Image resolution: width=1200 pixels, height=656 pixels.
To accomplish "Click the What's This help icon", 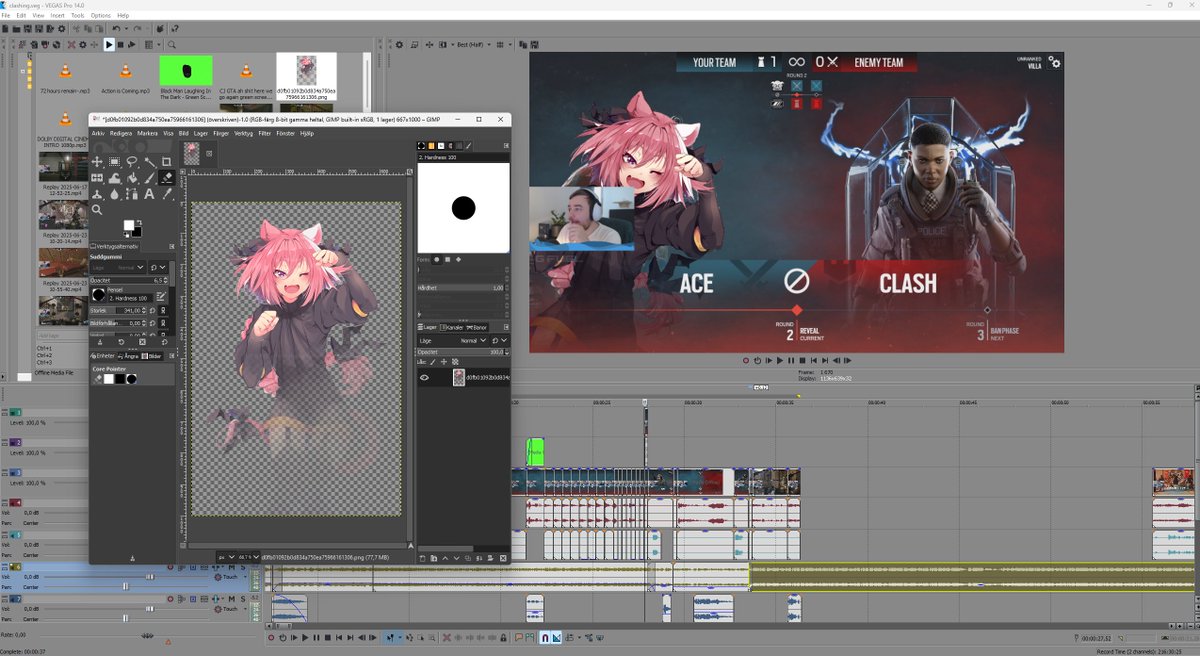I will click(174, 29).
